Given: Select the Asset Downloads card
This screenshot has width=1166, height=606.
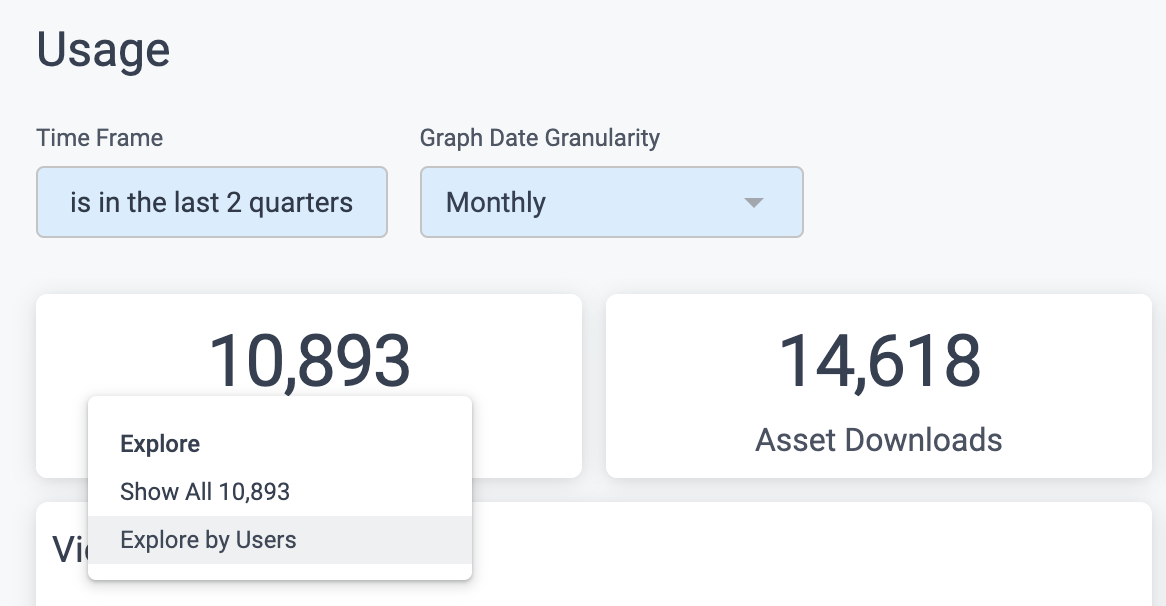Looking at the screenshot, I should pyautogui.click(x=879, y=385).
